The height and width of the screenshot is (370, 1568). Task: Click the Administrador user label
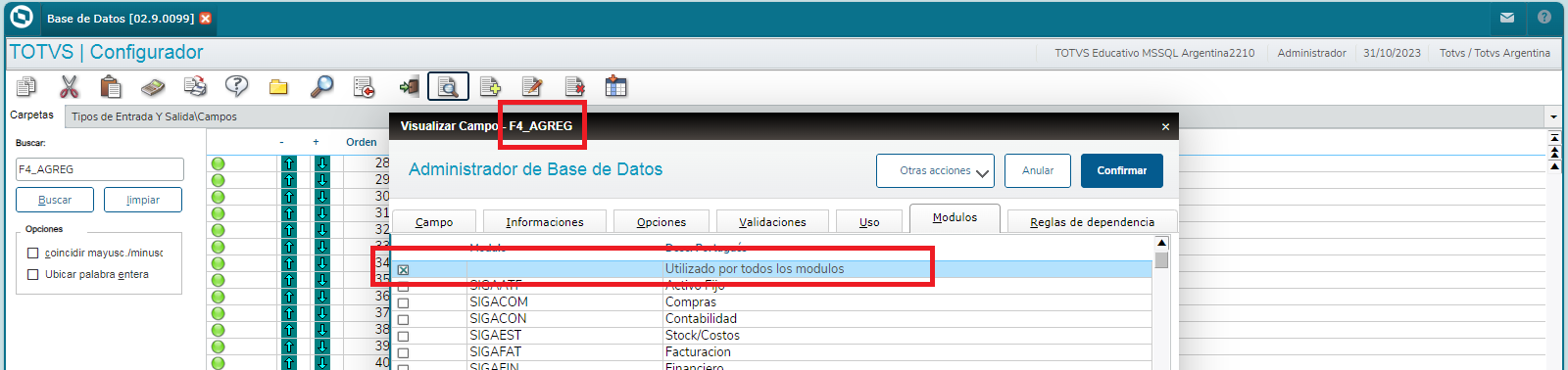point(1311,53)
